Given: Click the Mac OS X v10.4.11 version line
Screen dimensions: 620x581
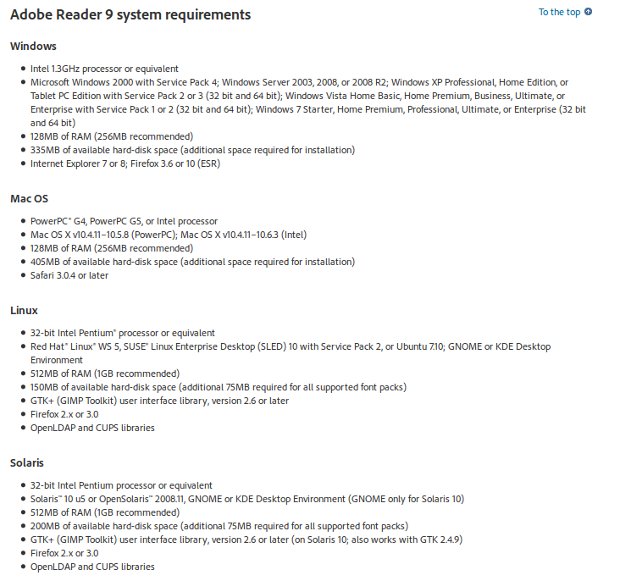Looking at the screenshot, I should [168, 235].
